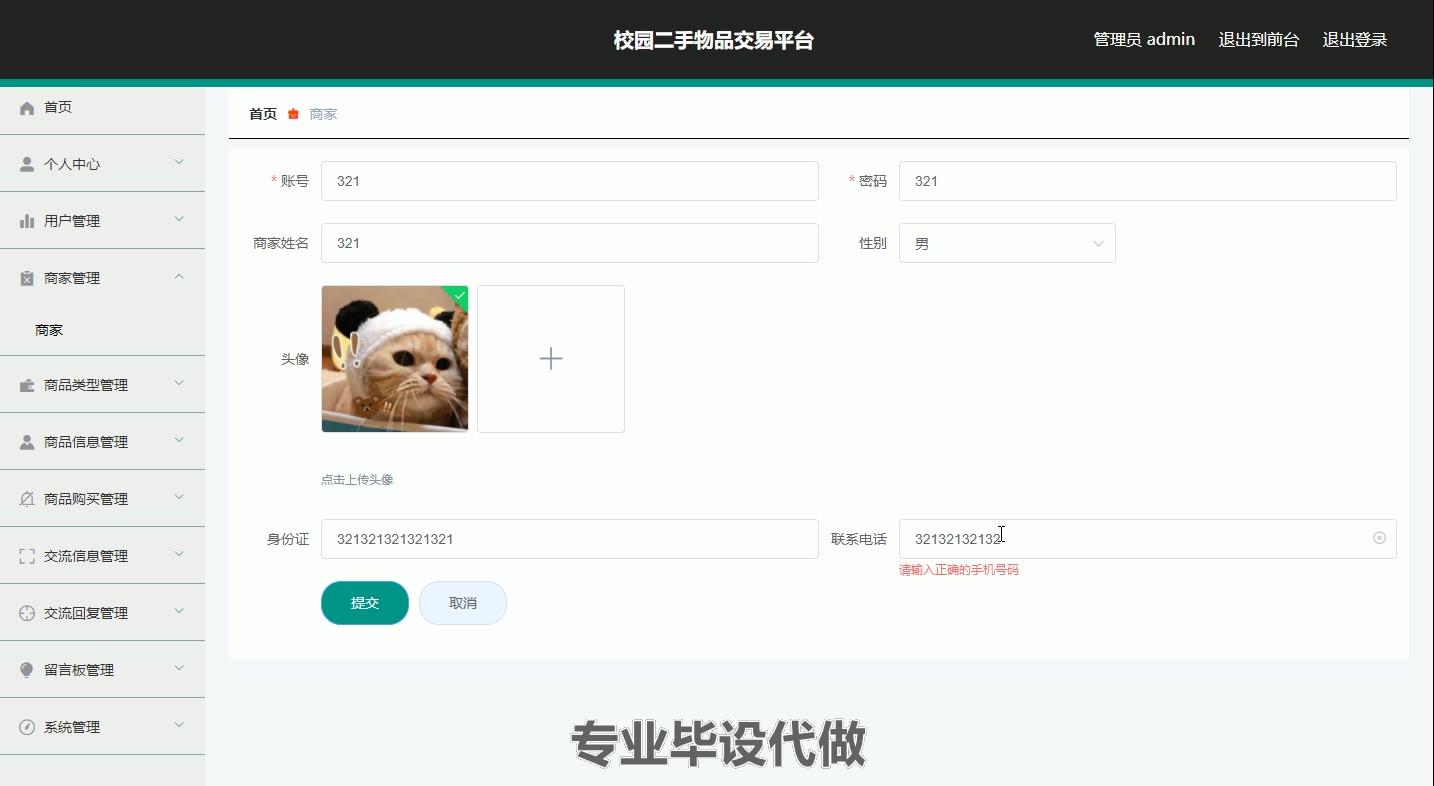
Task: Click the 取消 cancel button
Action: [x=463, y=603]
